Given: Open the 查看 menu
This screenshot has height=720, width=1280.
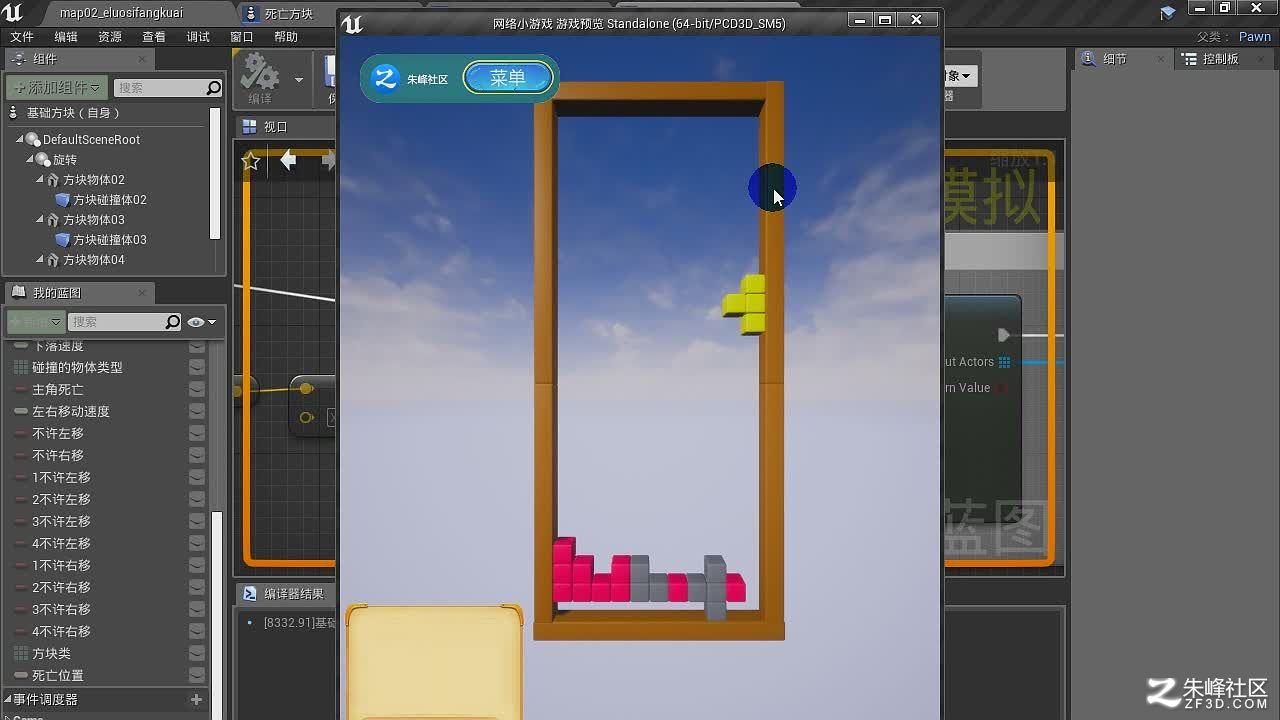Looking at the screenshot, I should coord(154,37).
